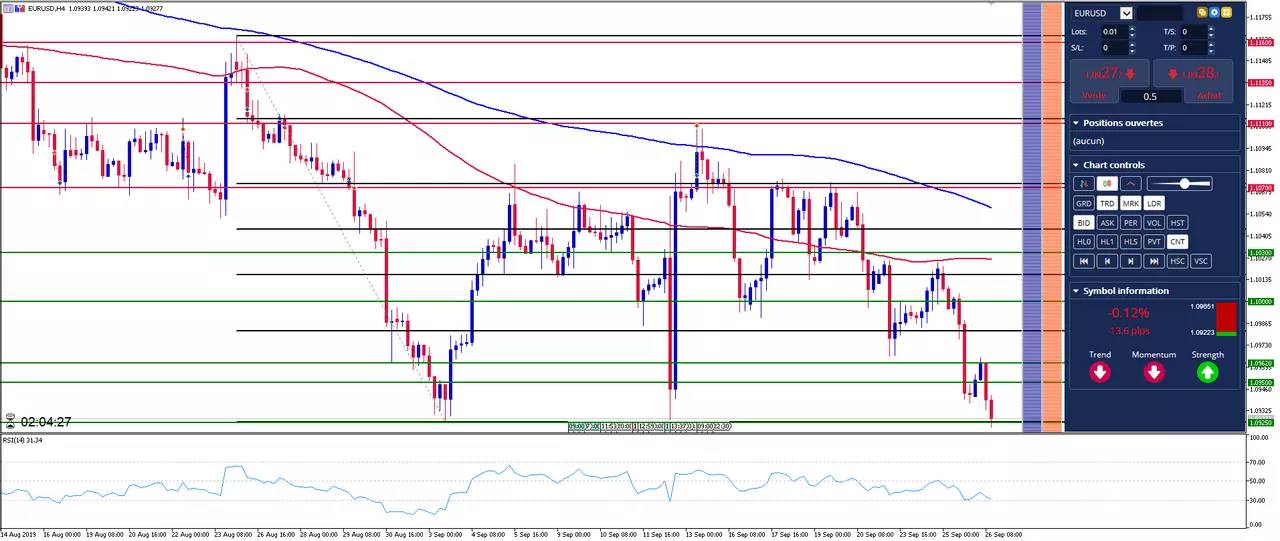The width and height of the screenshot is (1280, 541).
Task: Jump chart to start with rewind icon
Action: [x=1084, y=261]
